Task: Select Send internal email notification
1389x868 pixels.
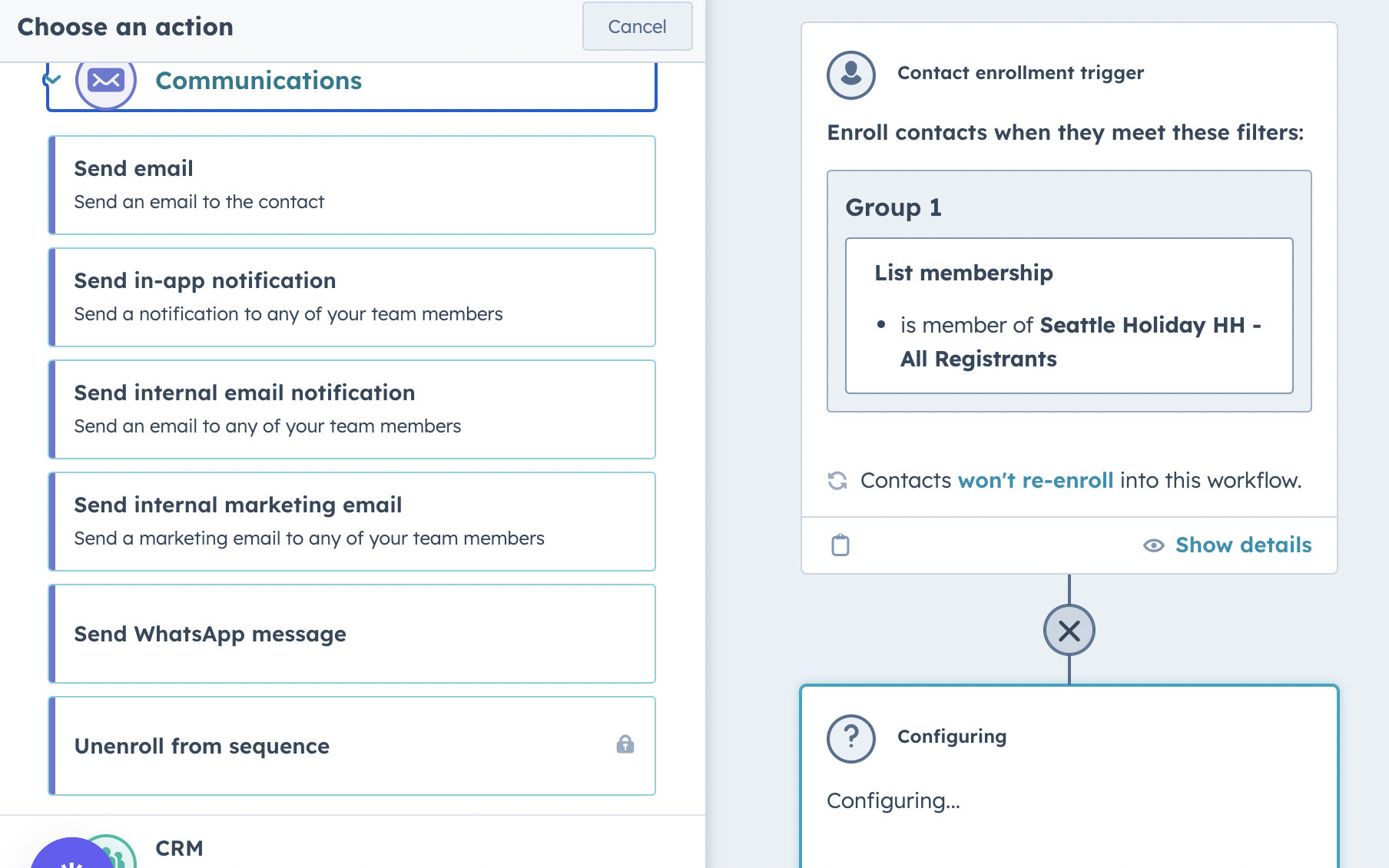Action: pos(352,409)
